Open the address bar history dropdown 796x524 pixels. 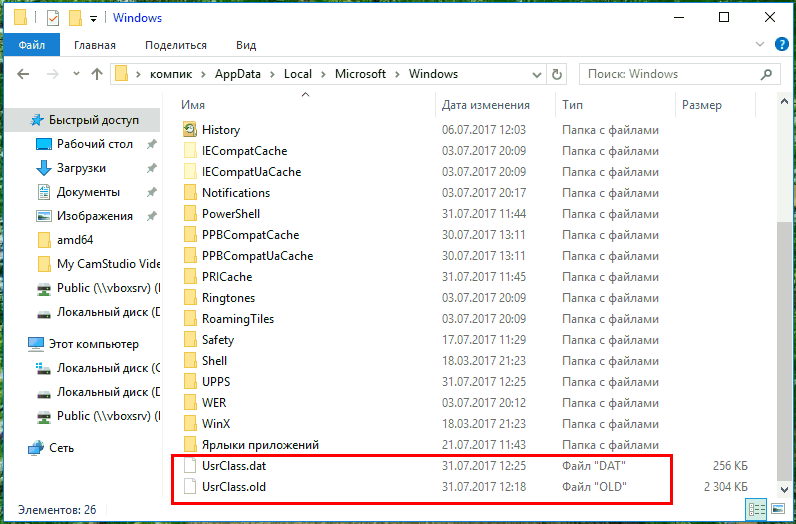point(537,75)
